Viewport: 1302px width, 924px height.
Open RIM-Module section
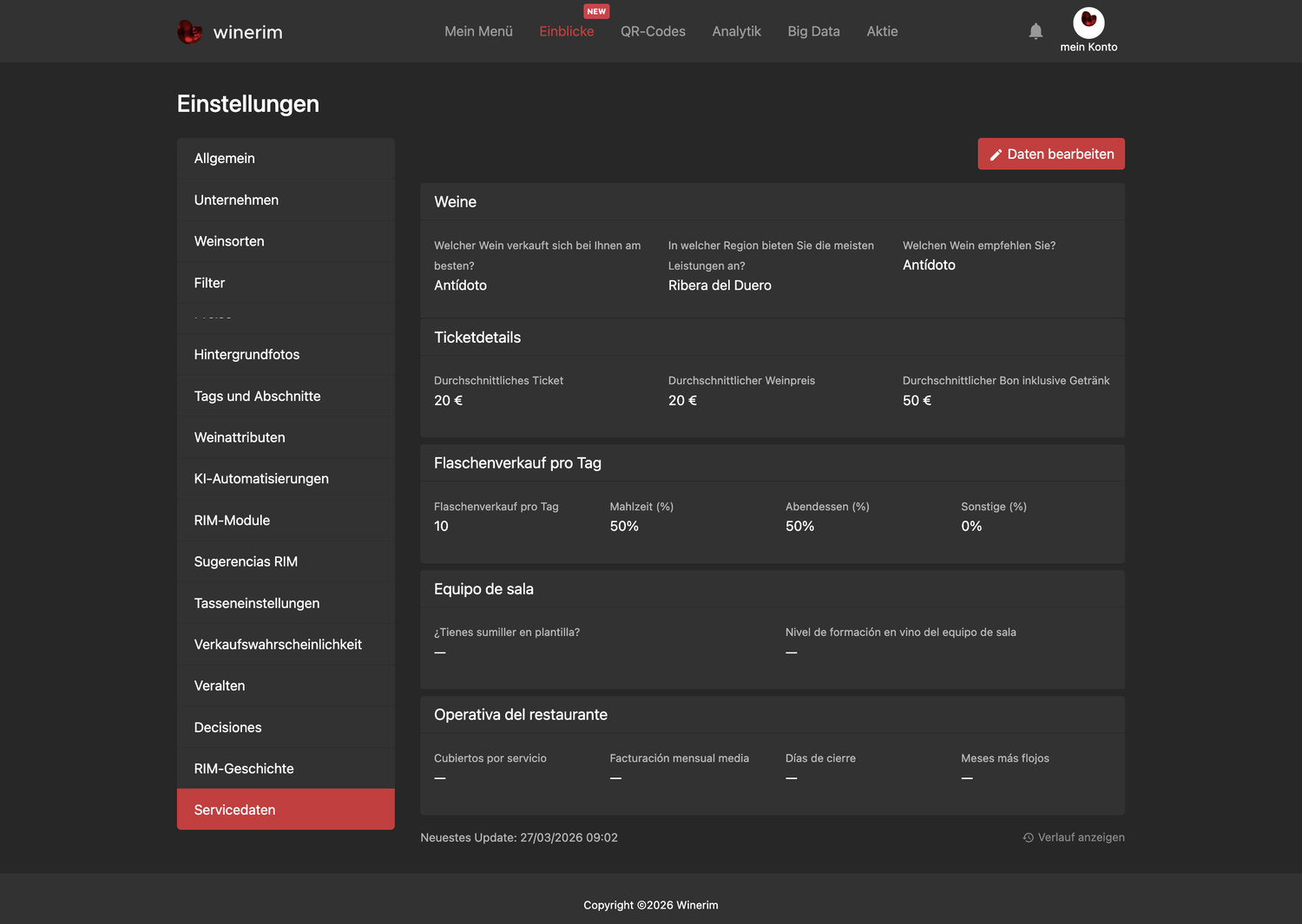pos(286,520)
